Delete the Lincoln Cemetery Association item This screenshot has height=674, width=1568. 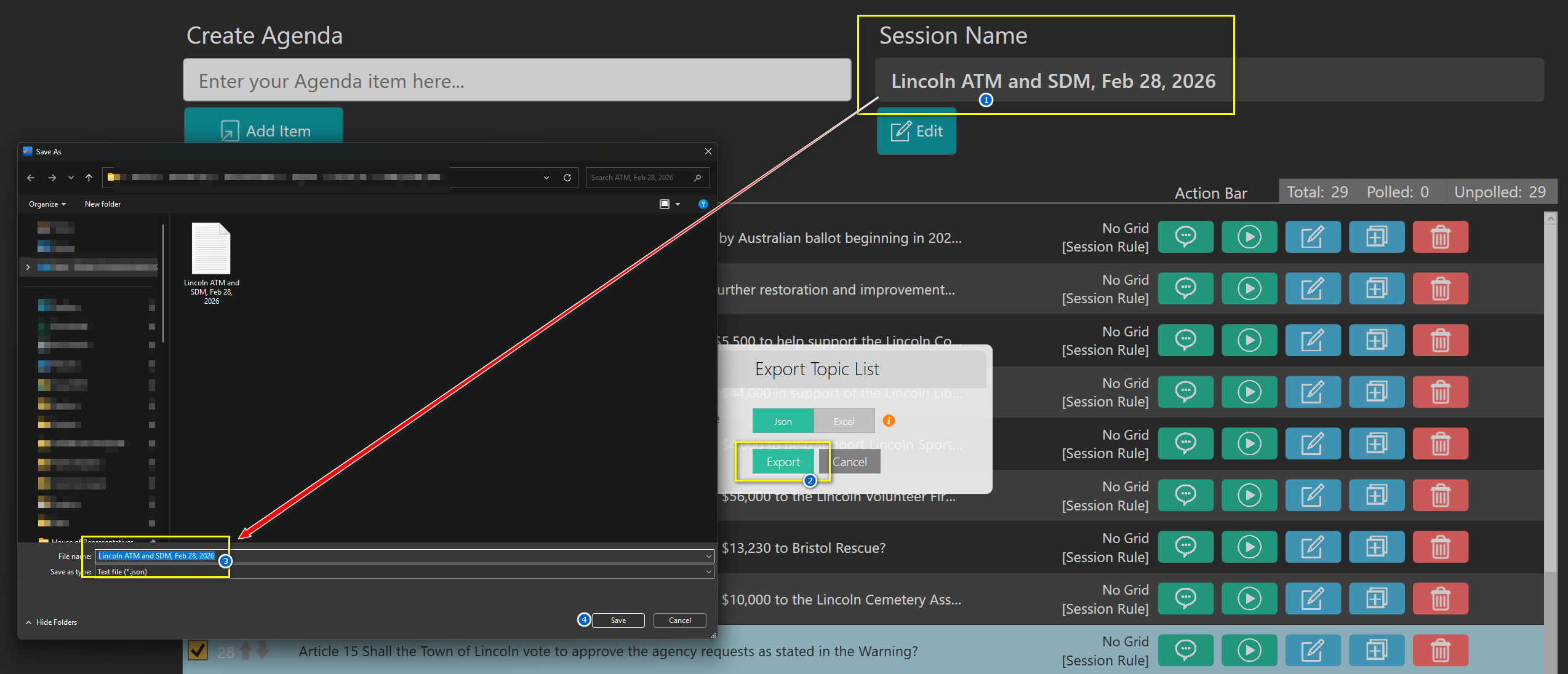pos(1440,598)
